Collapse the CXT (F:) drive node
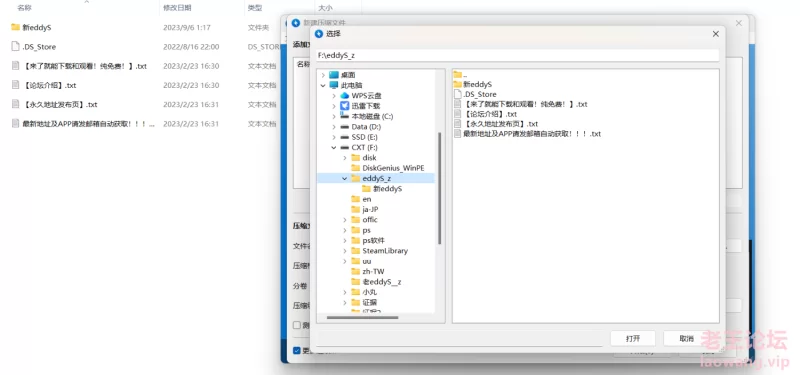Image resolution: width=800 pixels, height=375 pixels. point(334,147)
